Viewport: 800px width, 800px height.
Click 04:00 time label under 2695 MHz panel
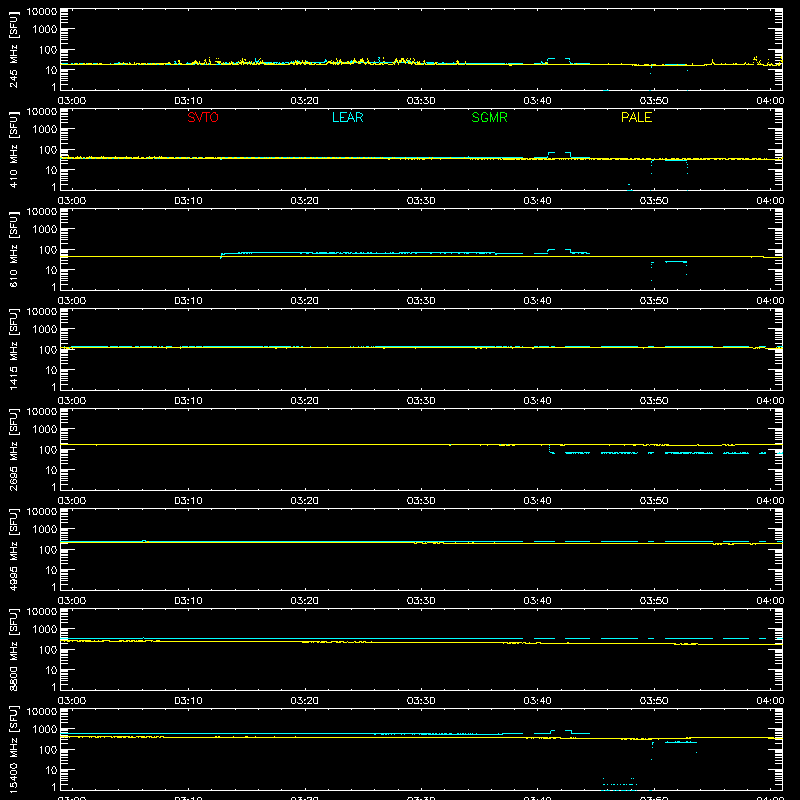770,501
